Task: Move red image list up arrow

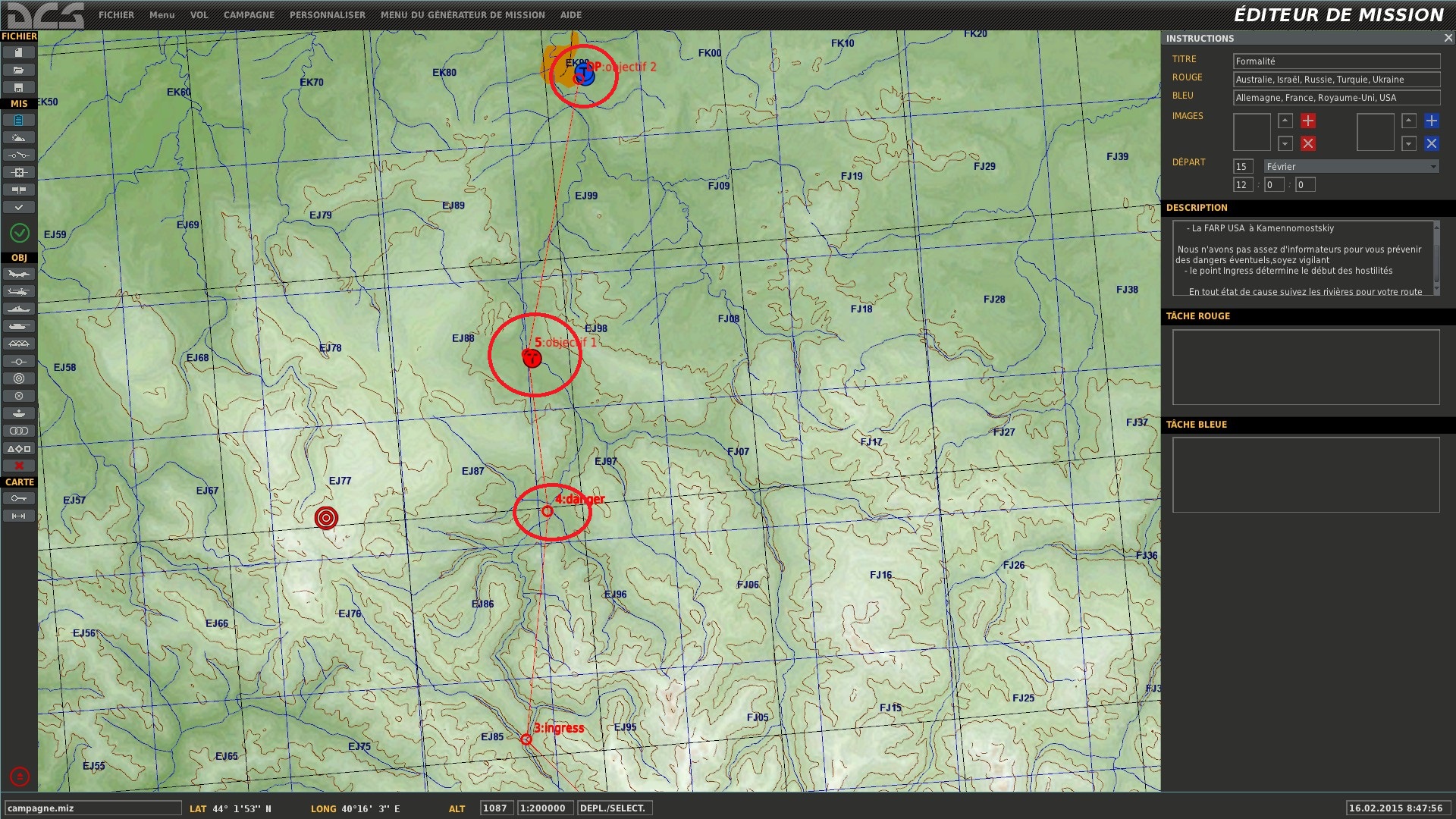Action: tap(1285, 121)
